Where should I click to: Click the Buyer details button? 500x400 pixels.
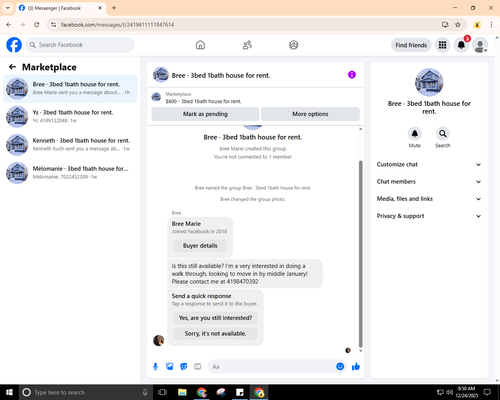200,246
